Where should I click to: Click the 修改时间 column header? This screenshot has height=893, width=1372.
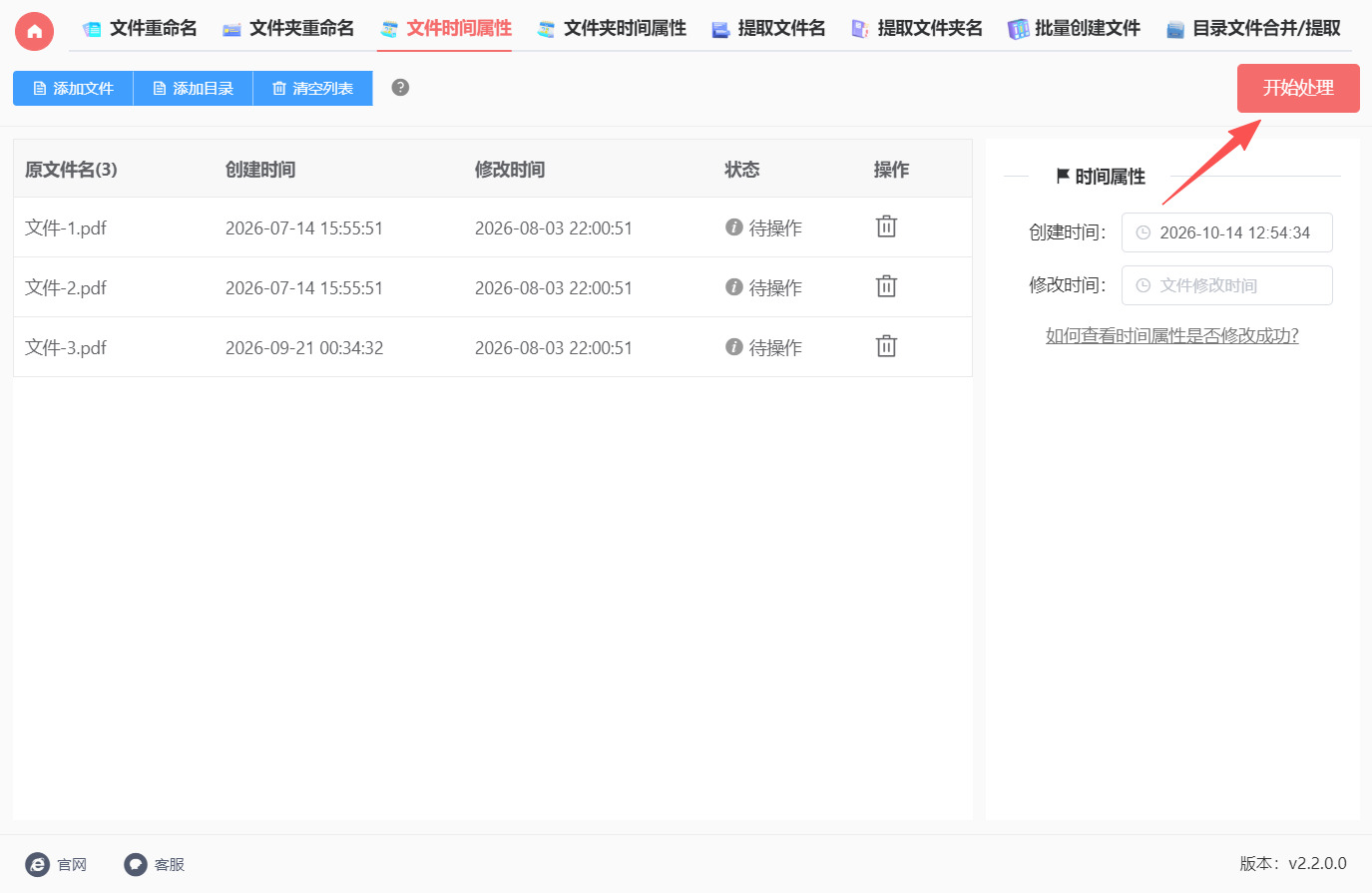[x=510, y=170]
